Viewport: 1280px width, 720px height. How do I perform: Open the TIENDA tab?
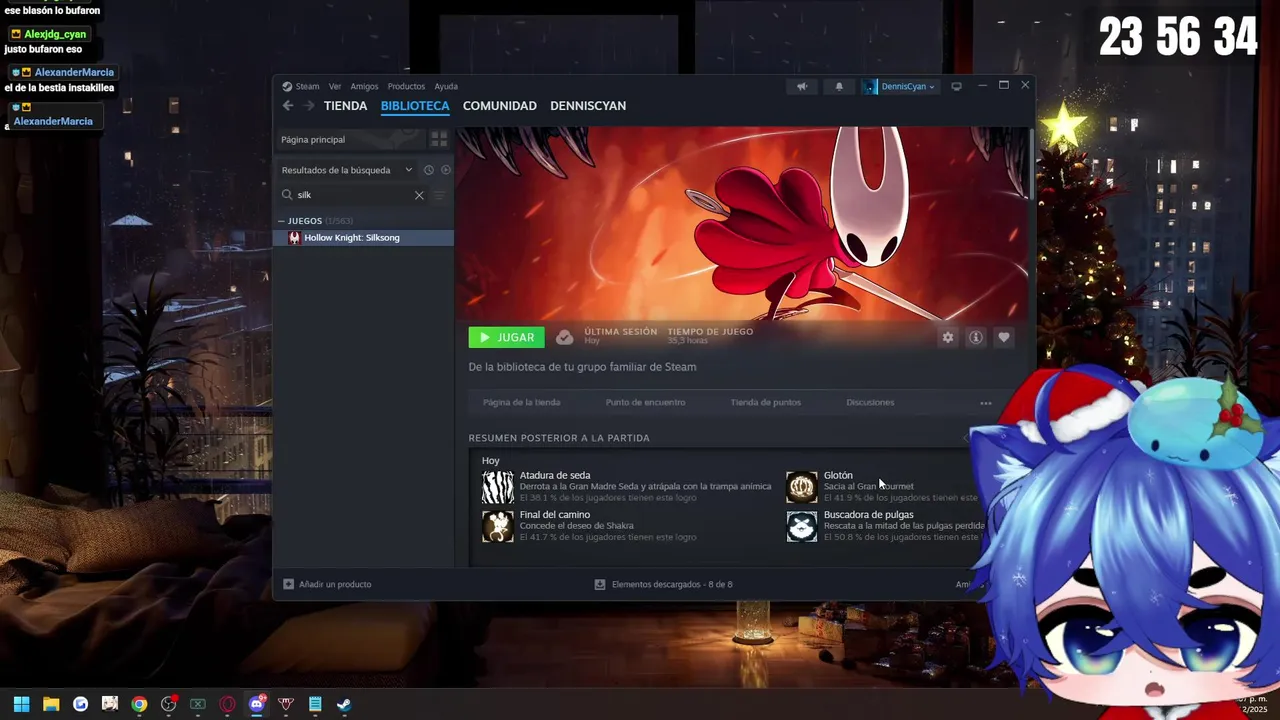pos(345,105)
